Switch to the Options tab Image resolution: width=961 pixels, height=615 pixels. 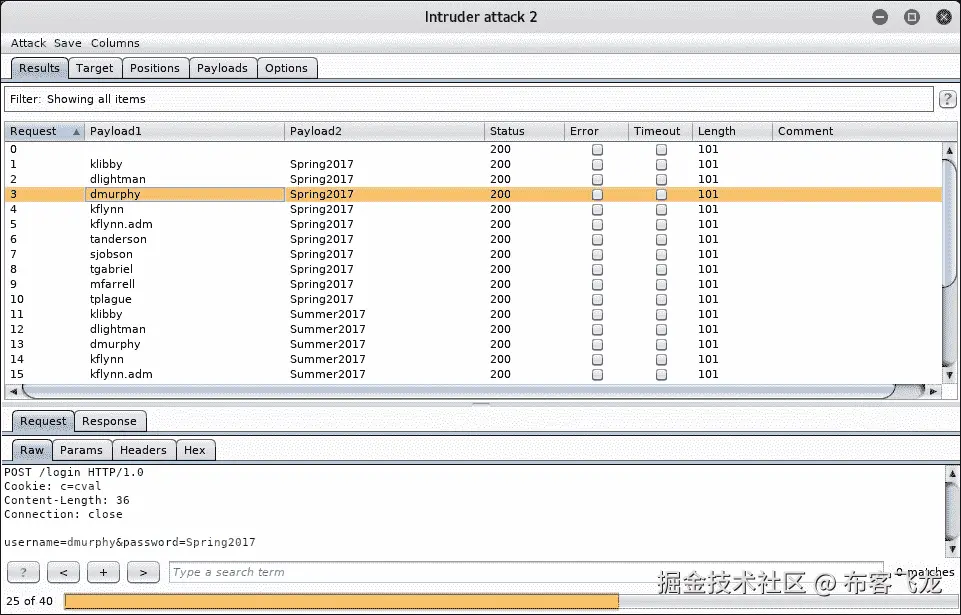[286, 68]
